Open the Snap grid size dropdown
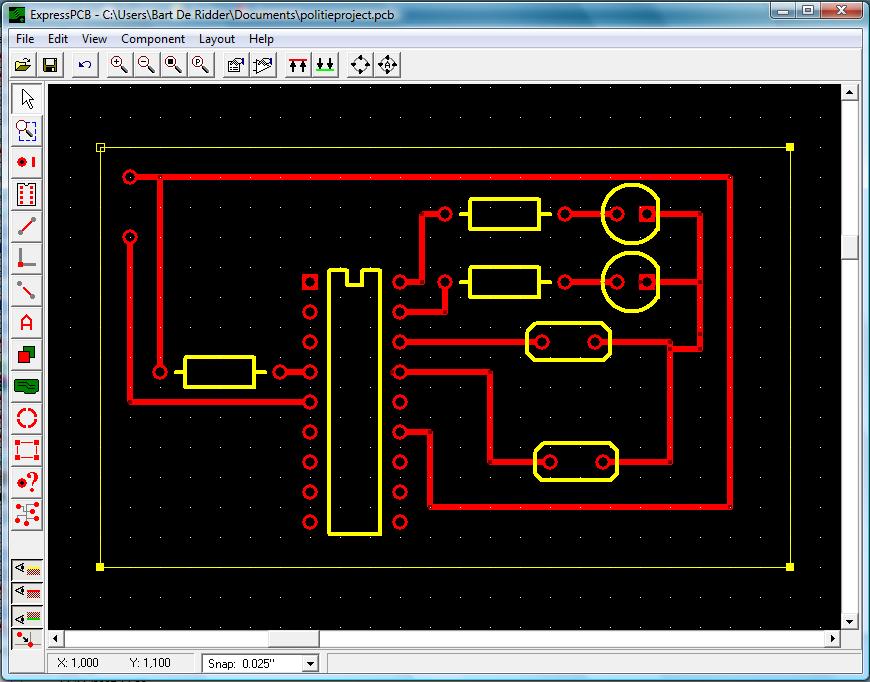870x682 pixels. (309, 663)
